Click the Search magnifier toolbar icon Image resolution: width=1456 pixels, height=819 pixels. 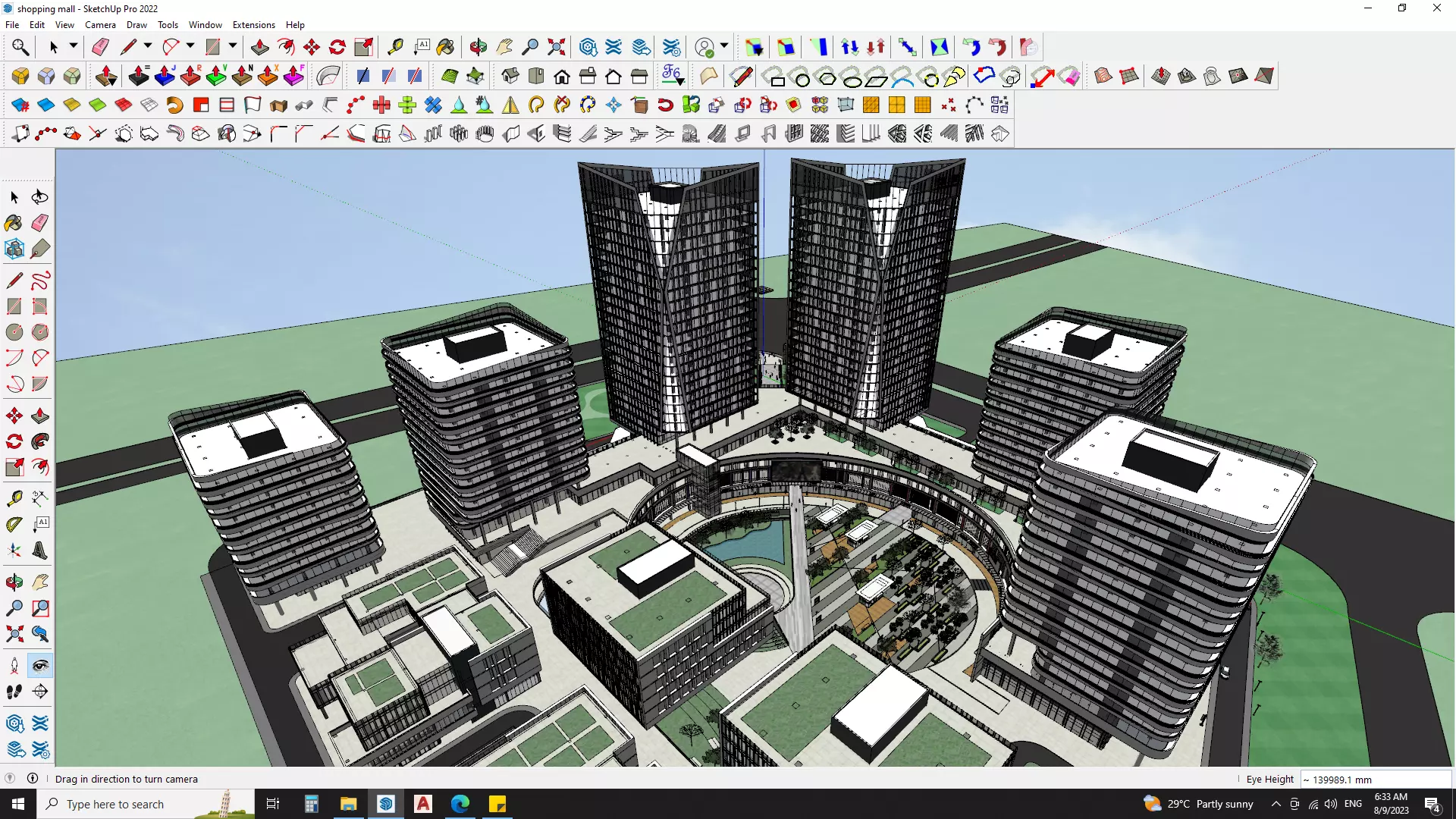[x=20, y=47]
